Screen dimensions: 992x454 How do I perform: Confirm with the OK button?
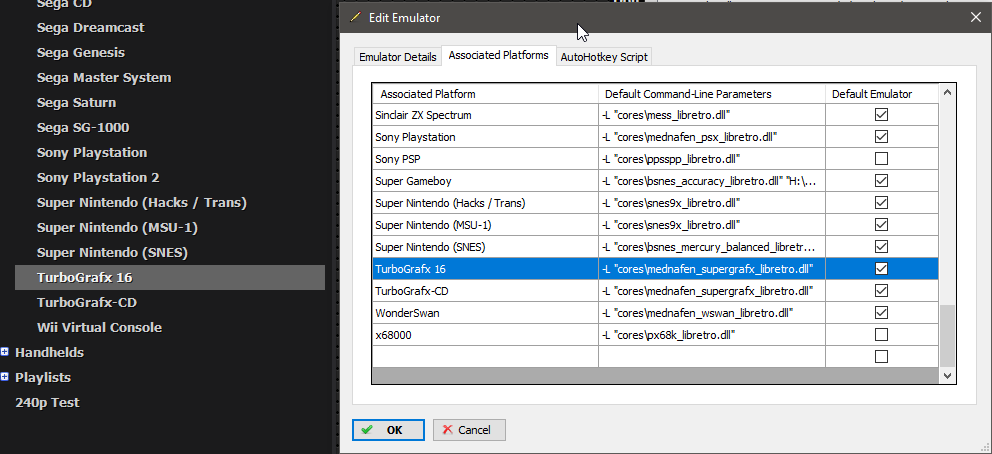(x=388, y=430)
